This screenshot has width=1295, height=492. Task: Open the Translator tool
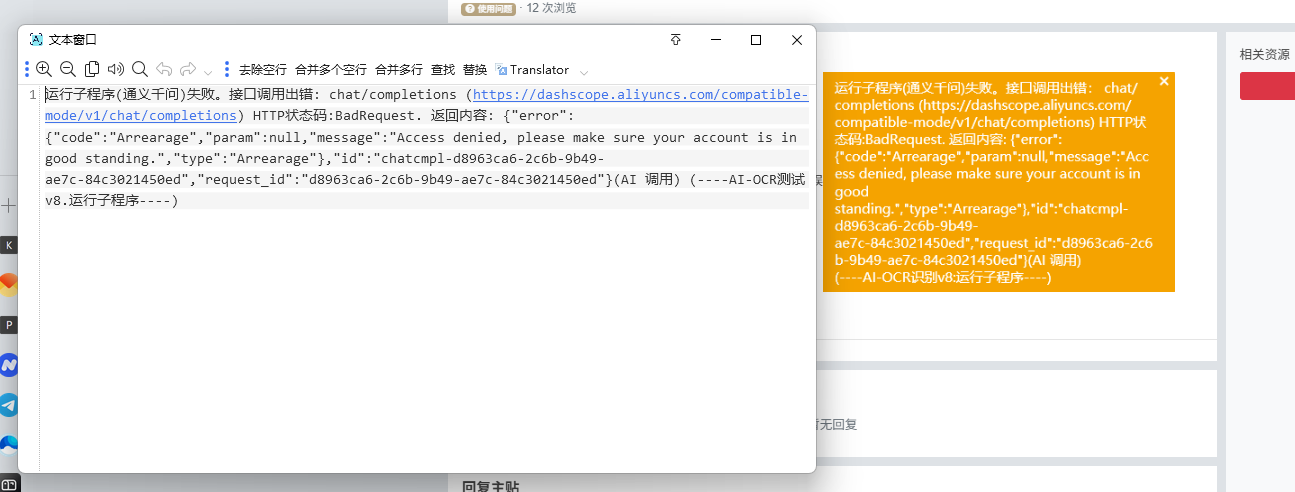tap(532, 70)
